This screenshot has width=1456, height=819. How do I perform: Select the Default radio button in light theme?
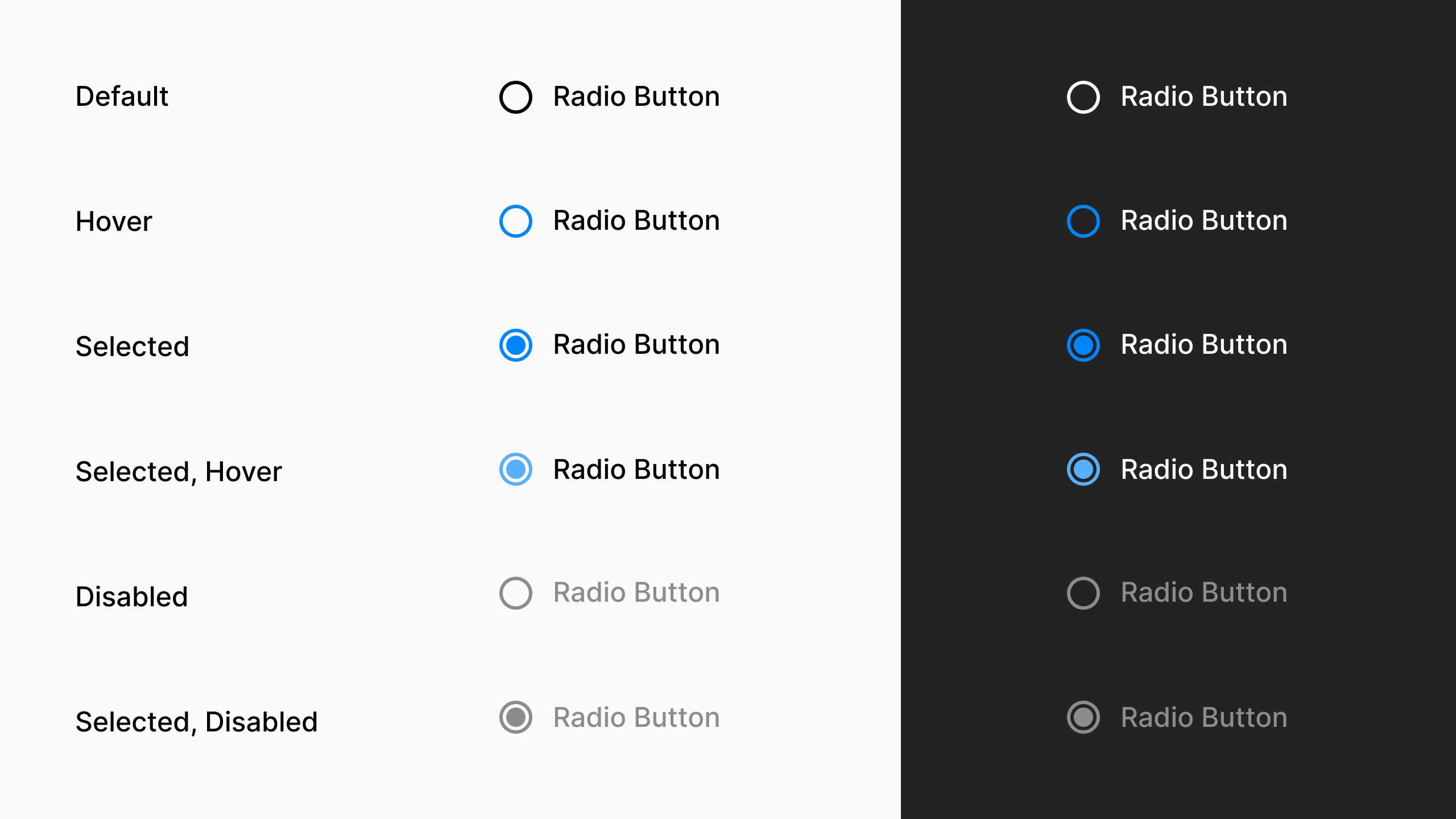pos(515,96)
